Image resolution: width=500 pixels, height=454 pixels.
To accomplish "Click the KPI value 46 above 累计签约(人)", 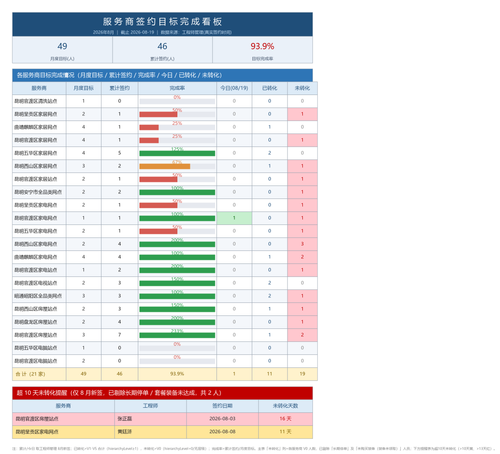I will (162, 46).
